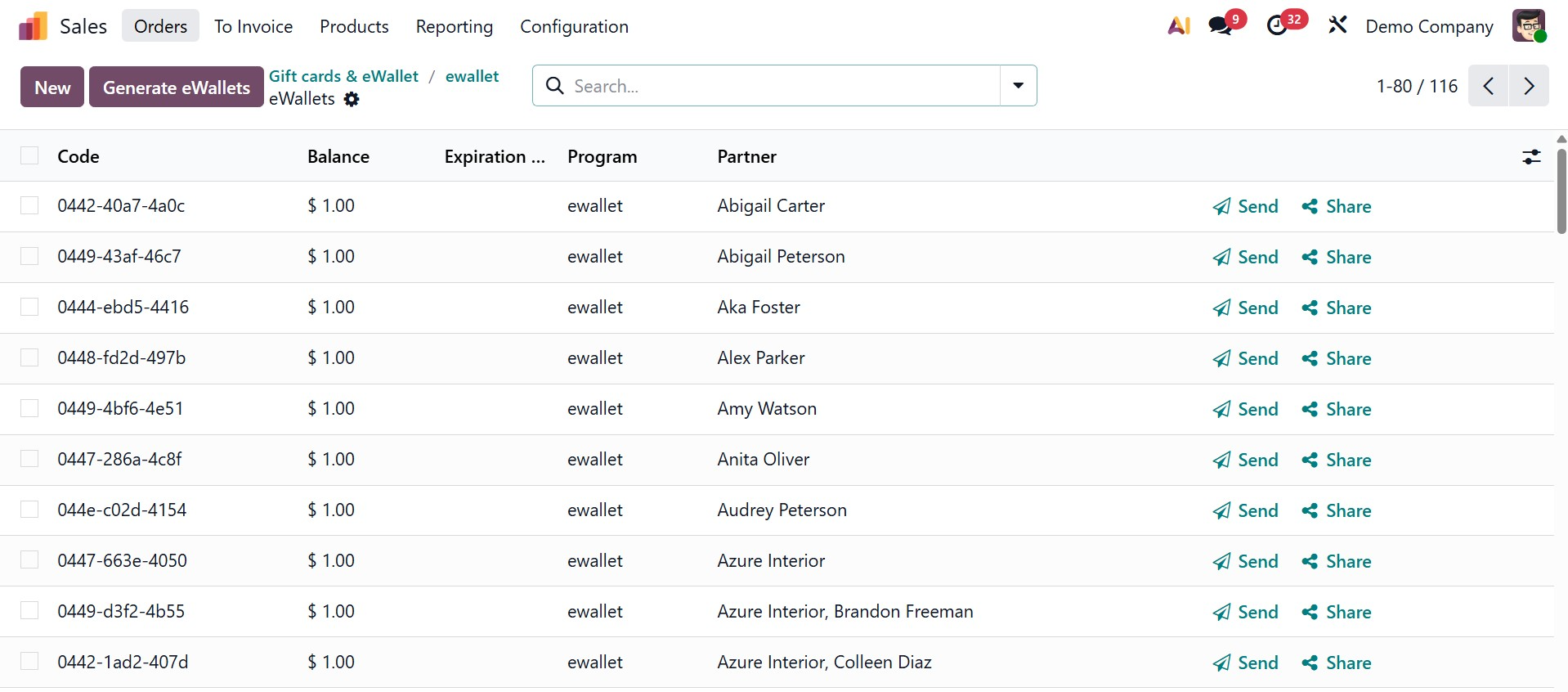This screenshot has width=1568, height=692.
Task: Tick the select-all header checkbox
Action: tap(29, 156)
